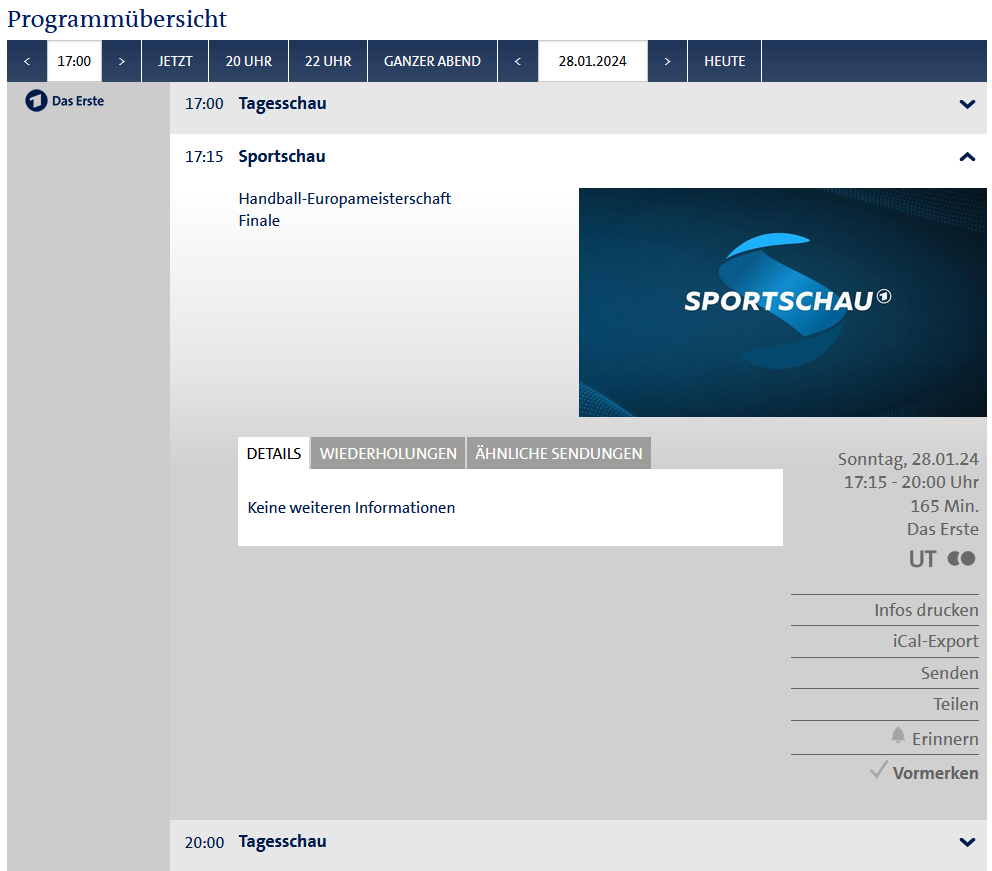
Task: Open the 17:00 Tagesschau title
Action: pos(282,104)
